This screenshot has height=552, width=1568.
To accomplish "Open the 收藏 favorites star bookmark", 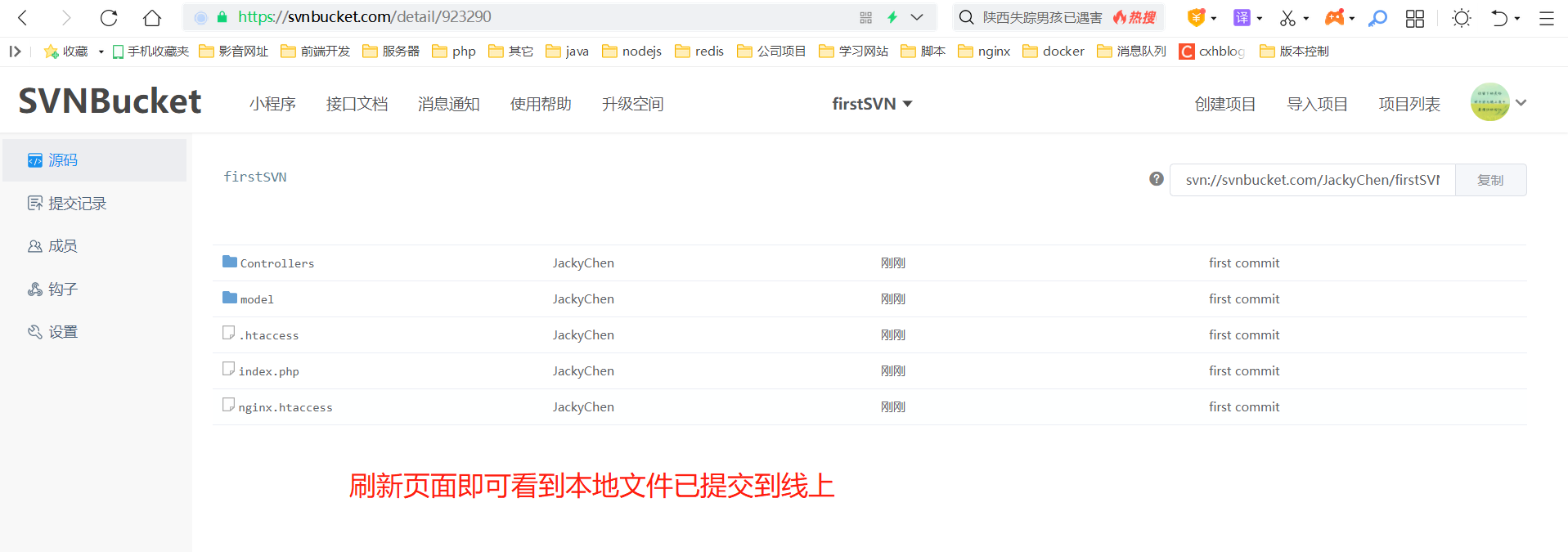I will pos(65,52).
